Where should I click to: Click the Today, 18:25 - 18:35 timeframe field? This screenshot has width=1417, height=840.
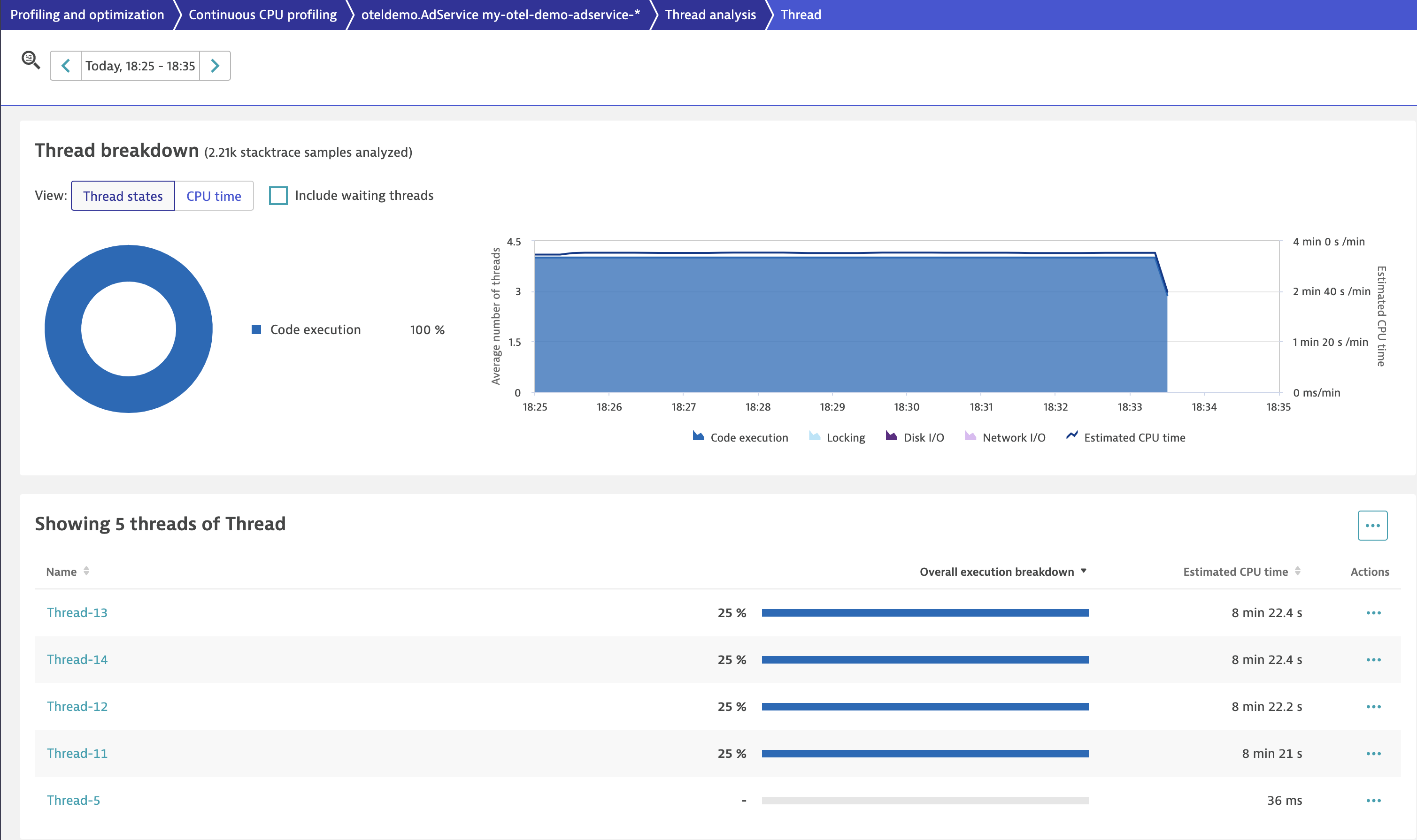point(140,66)
